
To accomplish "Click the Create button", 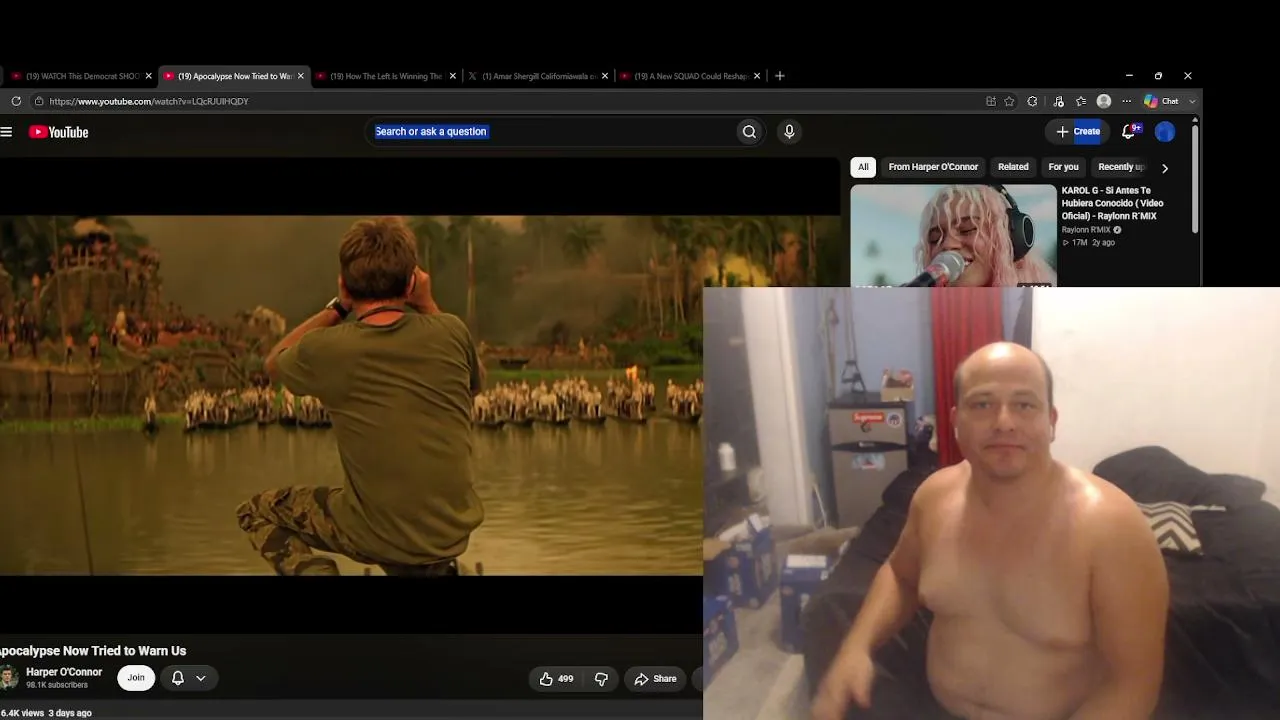I will click(x=1078, y=132).
